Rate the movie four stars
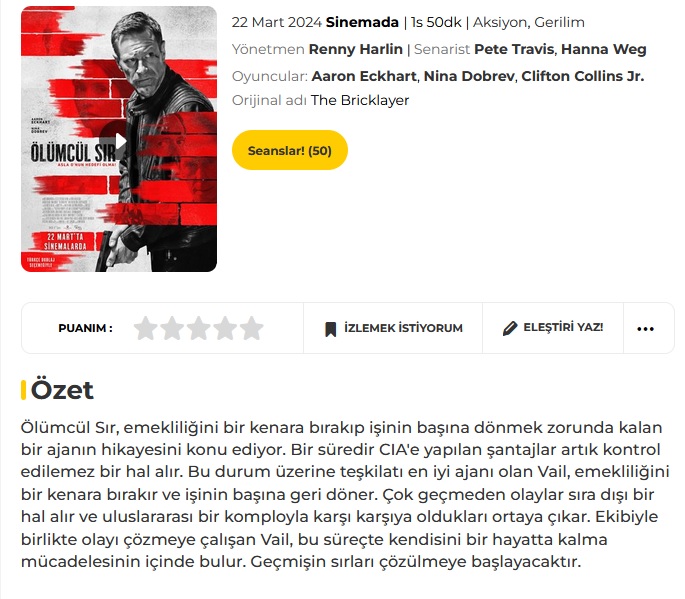Screen dimensions: 685x599 click(x=225, y=328)
